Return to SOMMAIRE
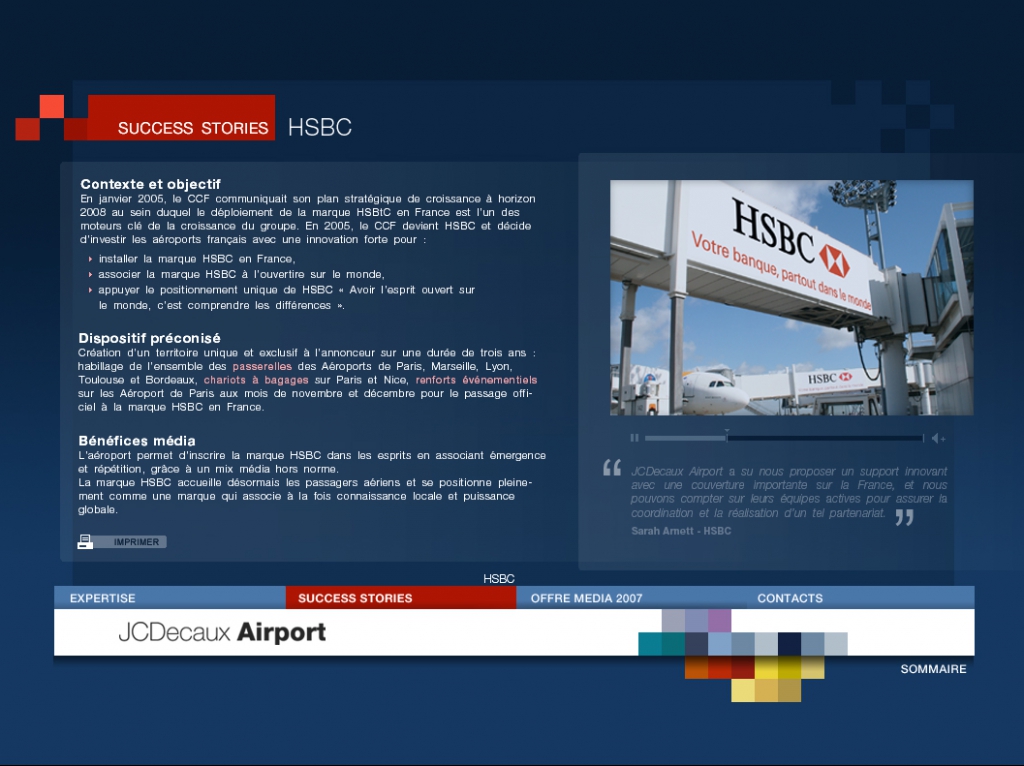The height and width of the screenshot is (766, 1024). click(x=933, y=669)
